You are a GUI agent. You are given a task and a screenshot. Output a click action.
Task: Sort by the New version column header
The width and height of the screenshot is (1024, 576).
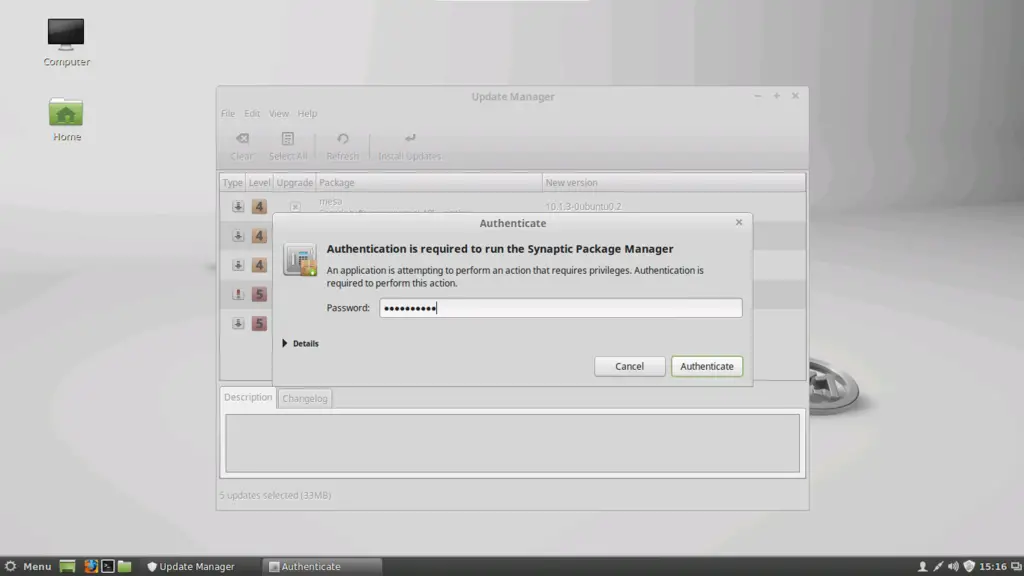(673, 183)
